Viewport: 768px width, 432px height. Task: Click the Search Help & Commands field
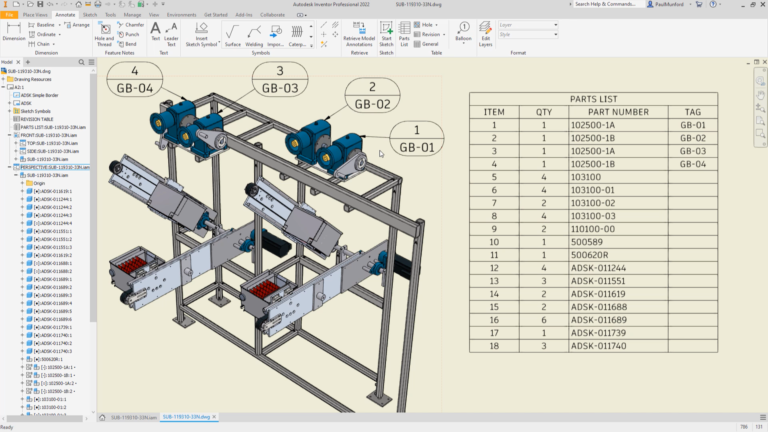click(607, 4)
